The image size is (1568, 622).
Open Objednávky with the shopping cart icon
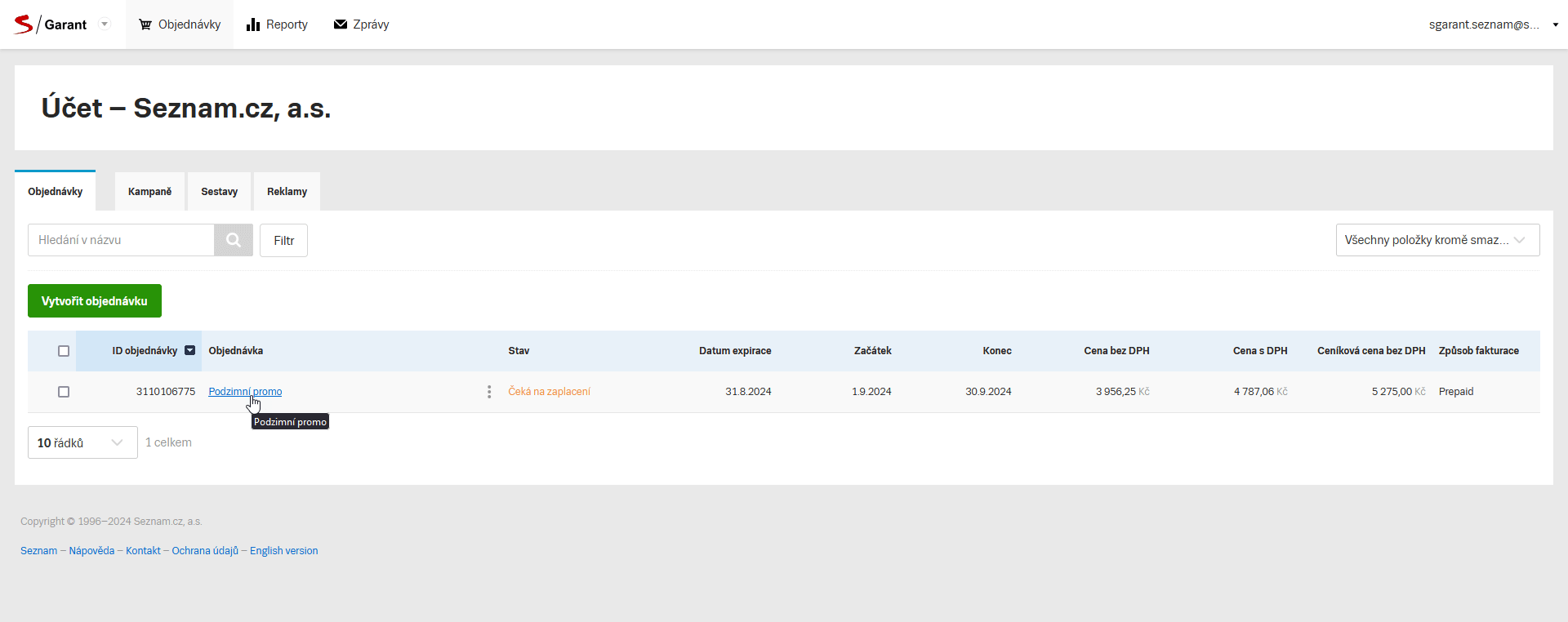pos(180,24)
